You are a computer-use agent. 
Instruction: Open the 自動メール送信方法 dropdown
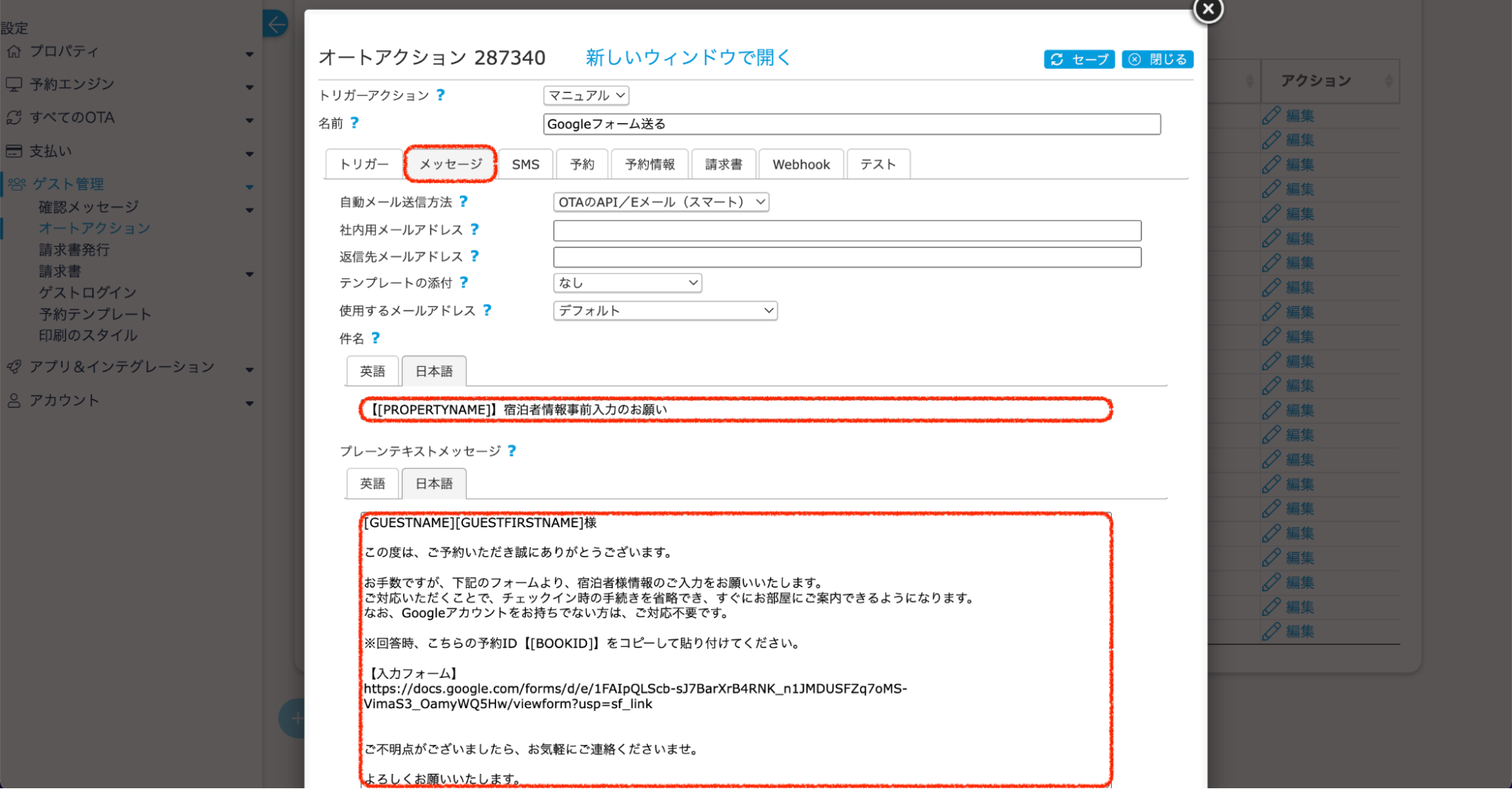click(660, 202)
